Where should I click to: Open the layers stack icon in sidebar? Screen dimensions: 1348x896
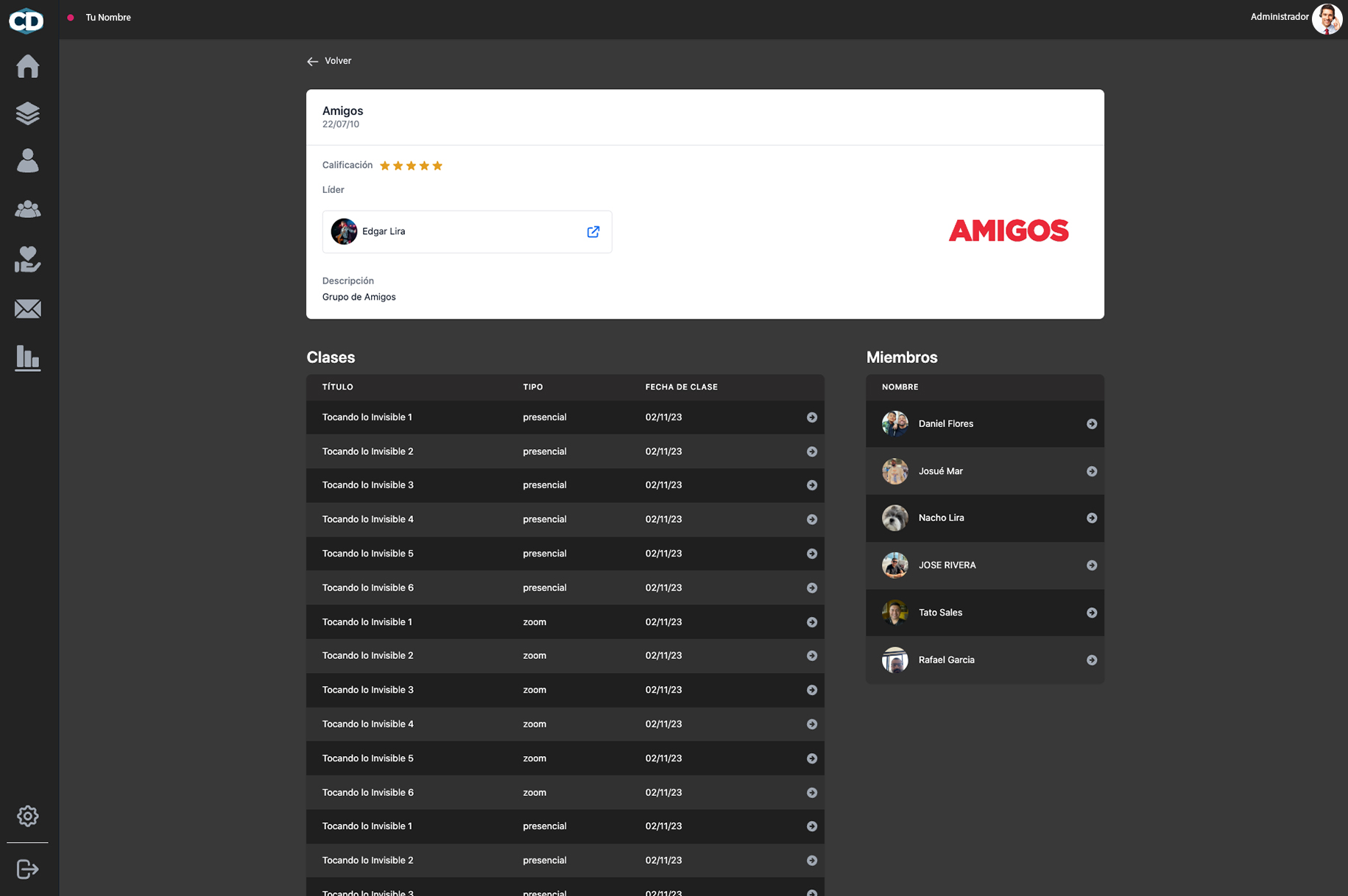pos(28,113)
